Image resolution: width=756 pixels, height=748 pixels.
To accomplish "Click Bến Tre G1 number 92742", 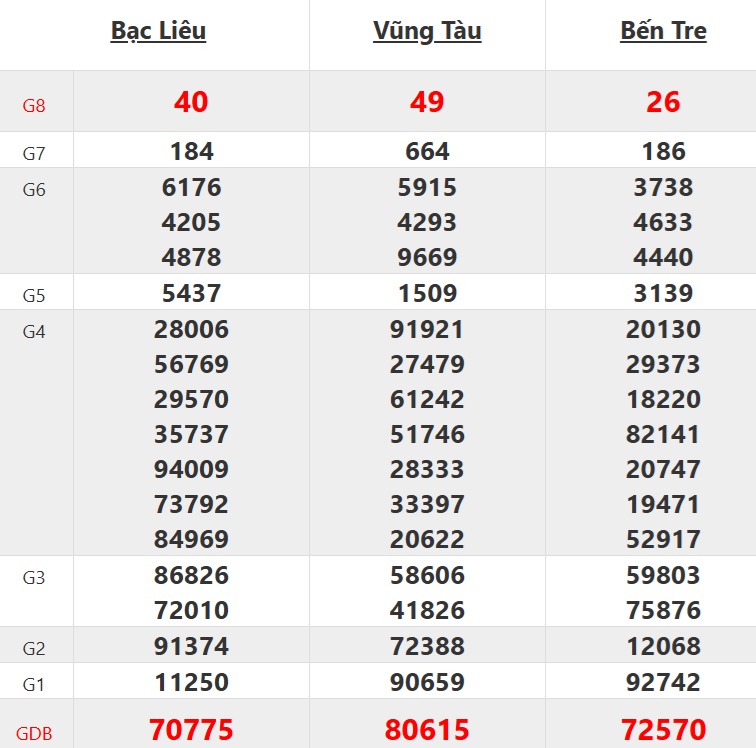I will tap(663, 682).
